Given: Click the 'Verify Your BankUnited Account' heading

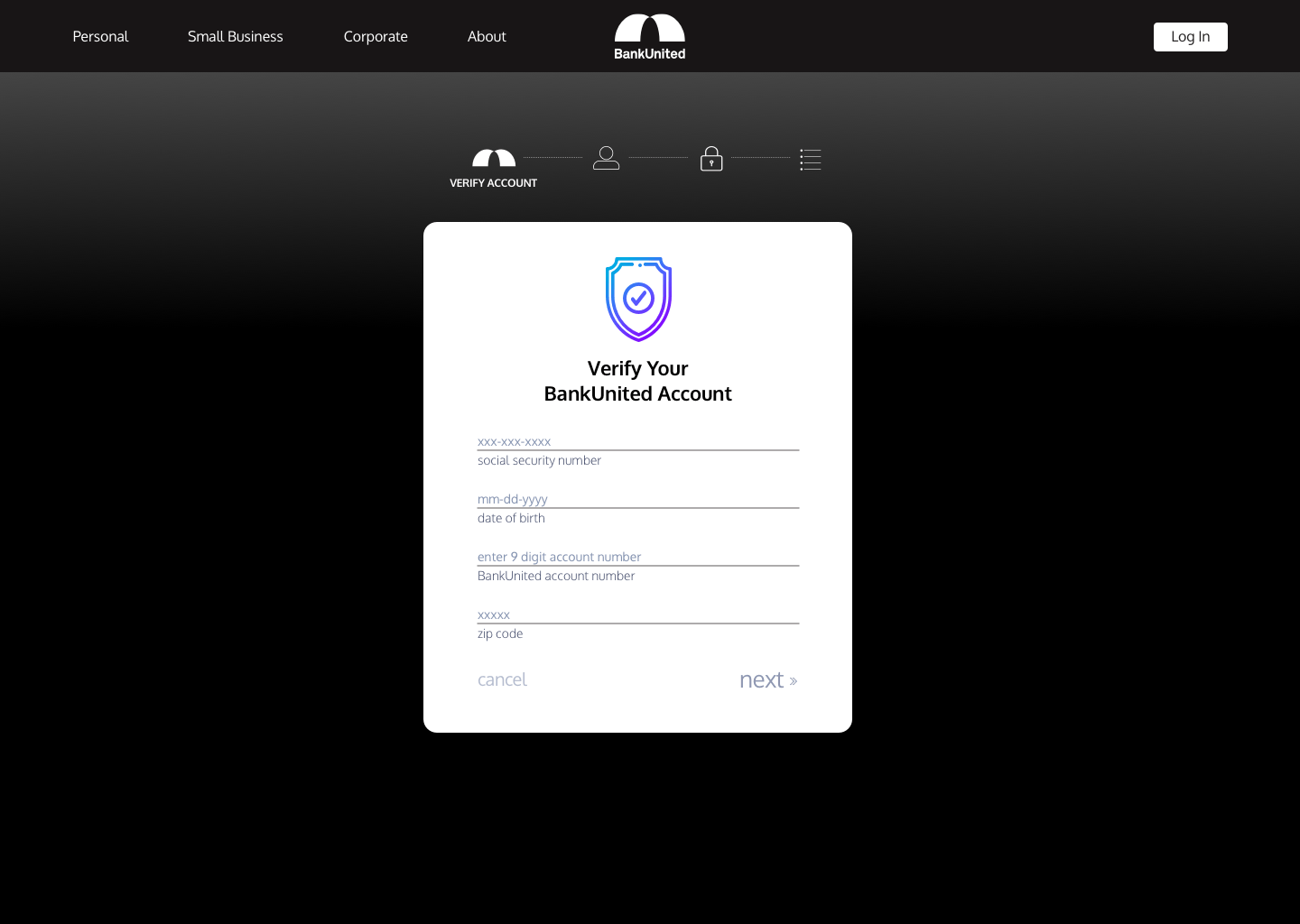Looking at the screenshot, I should pyautogui.click(x=638, y=381).
